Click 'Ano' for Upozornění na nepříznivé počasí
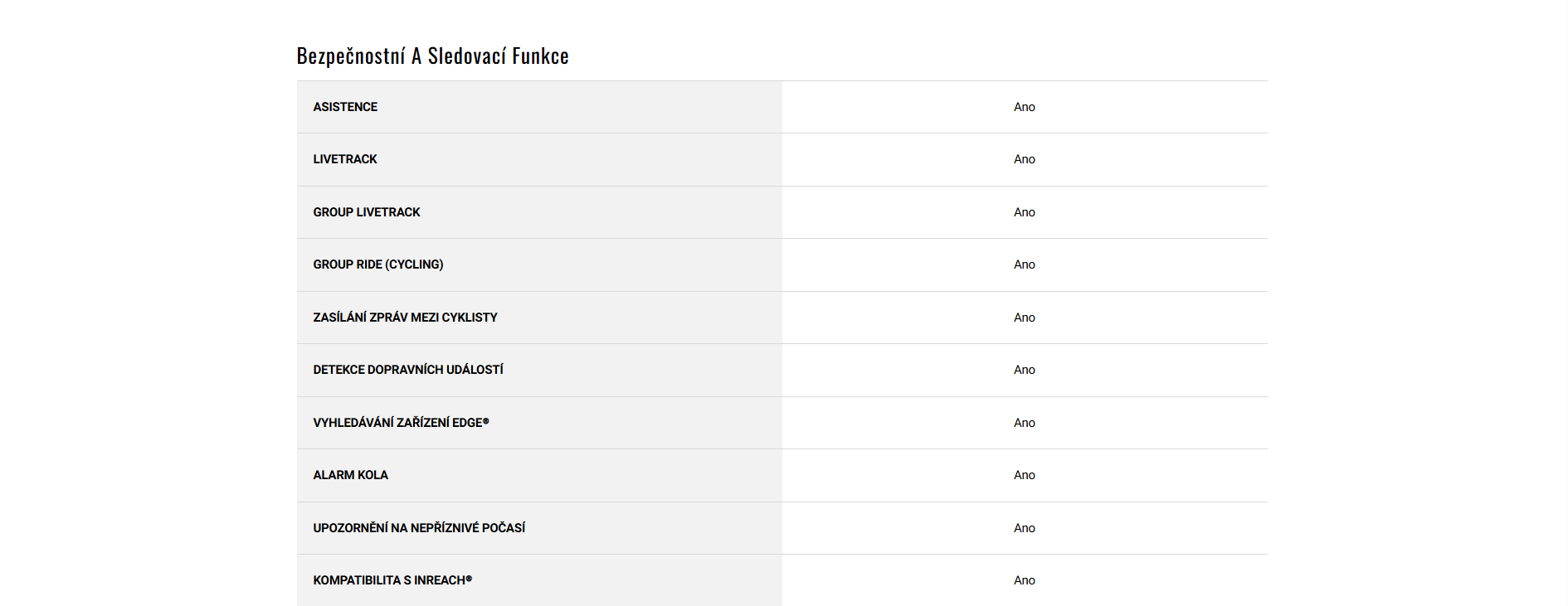 pos(1024,528)
